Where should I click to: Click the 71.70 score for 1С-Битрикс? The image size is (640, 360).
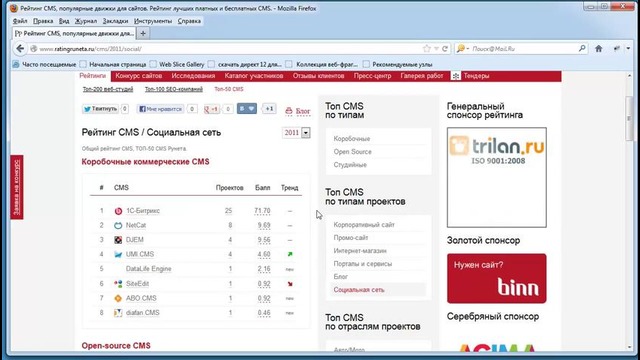tap(262, 211)
